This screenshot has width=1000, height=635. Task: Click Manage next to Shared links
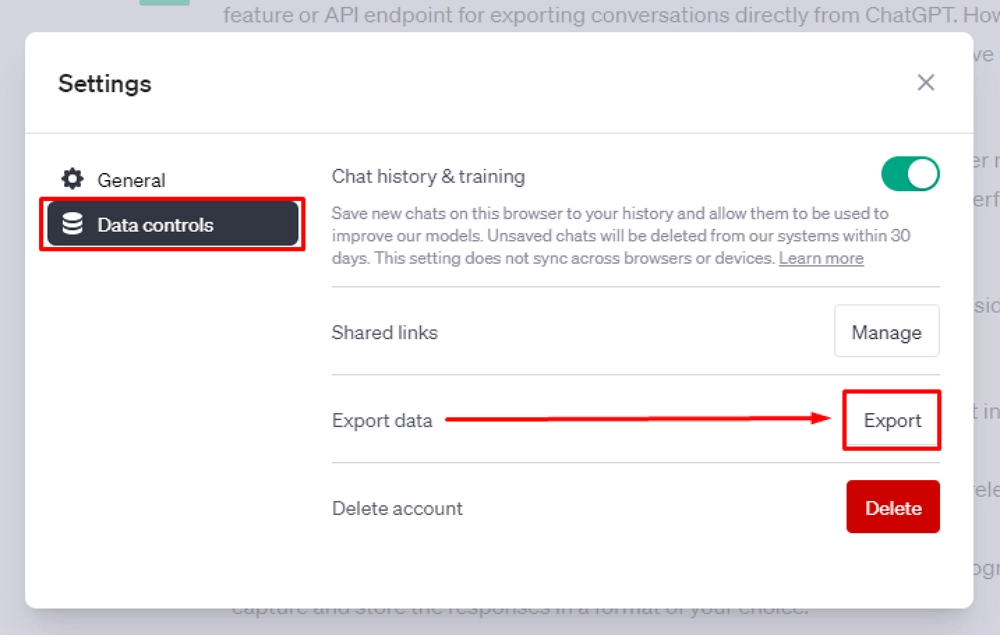tap(886, 331)
